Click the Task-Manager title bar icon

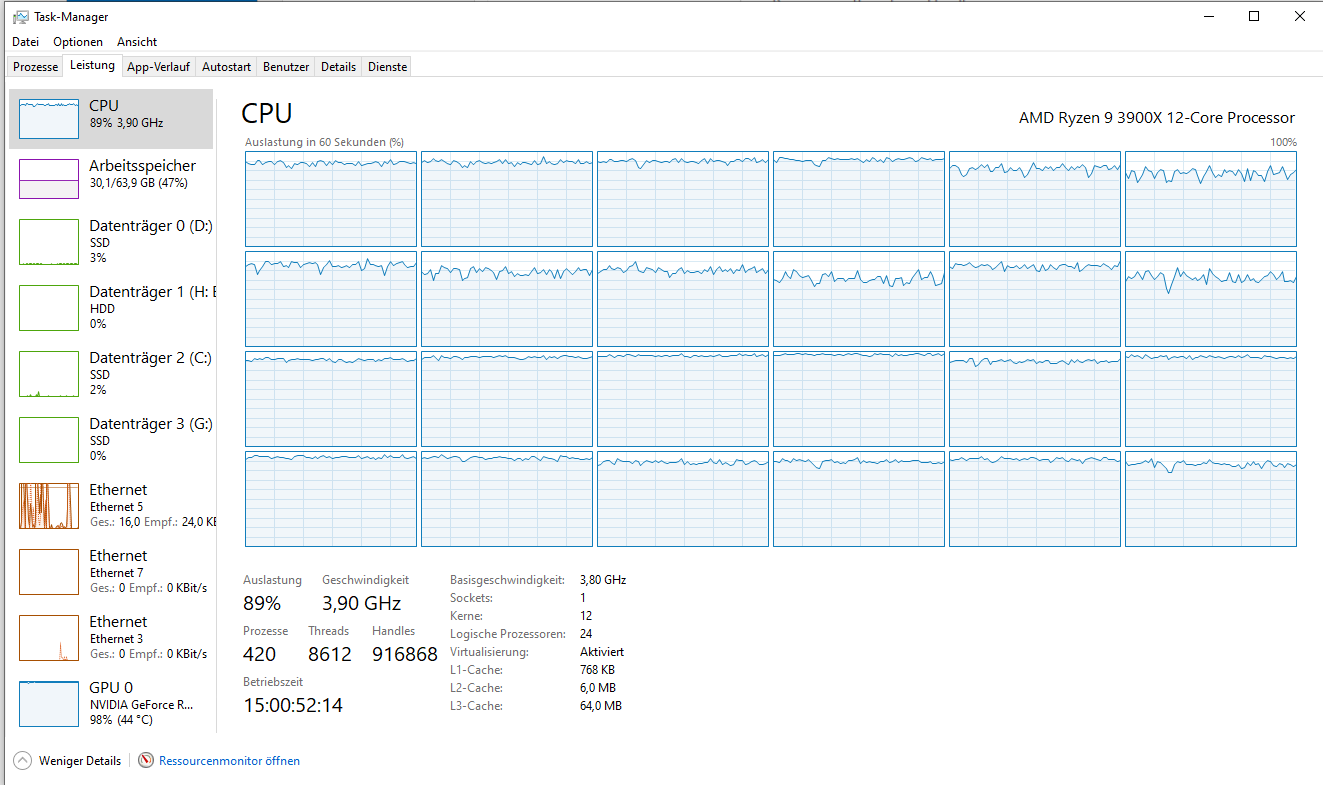[x=20, y=17]
